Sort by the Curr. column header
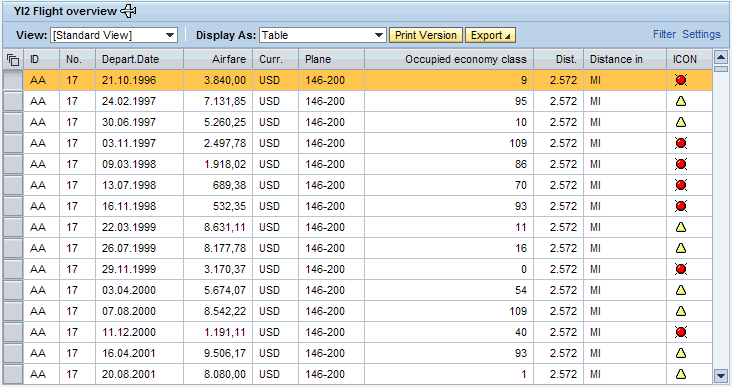The image size is (732, 387). [x=275, y=59]
